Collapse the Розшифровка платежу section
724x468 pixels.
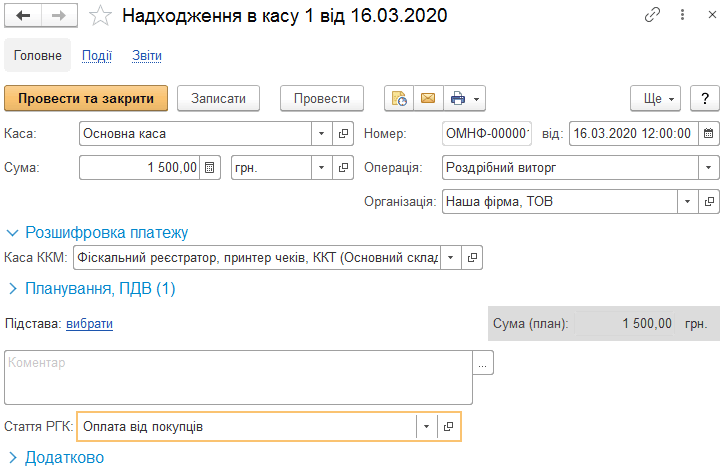coord(97,233)
